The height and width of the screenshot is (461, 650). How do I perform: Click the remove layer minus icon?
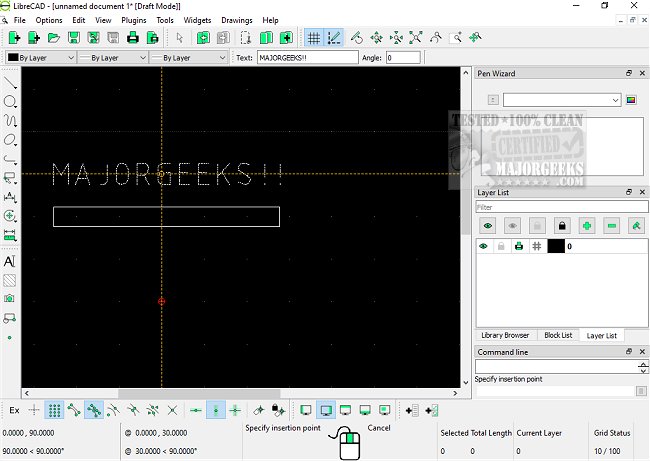coord(611,226)
